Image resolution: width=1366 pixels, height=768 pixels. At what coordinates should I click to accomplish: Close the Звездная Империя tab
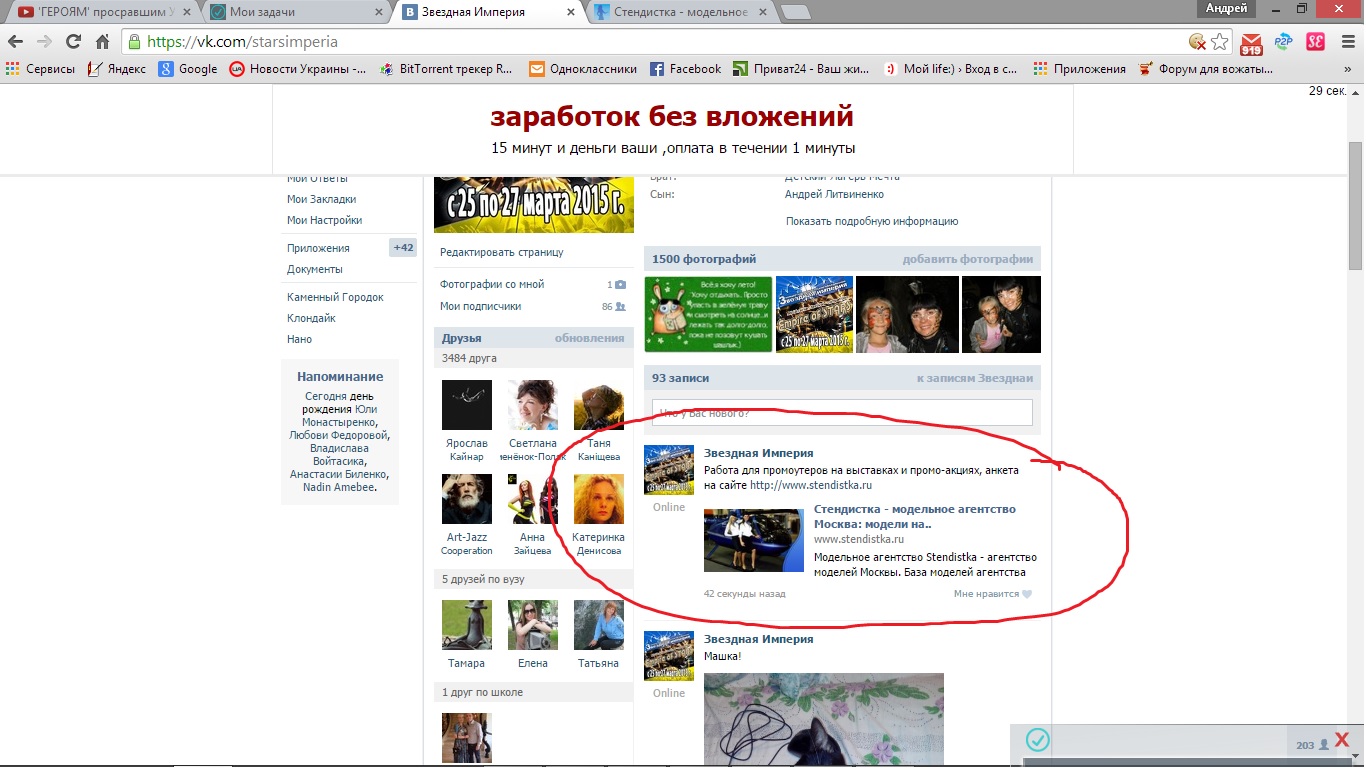click(571, 12)
